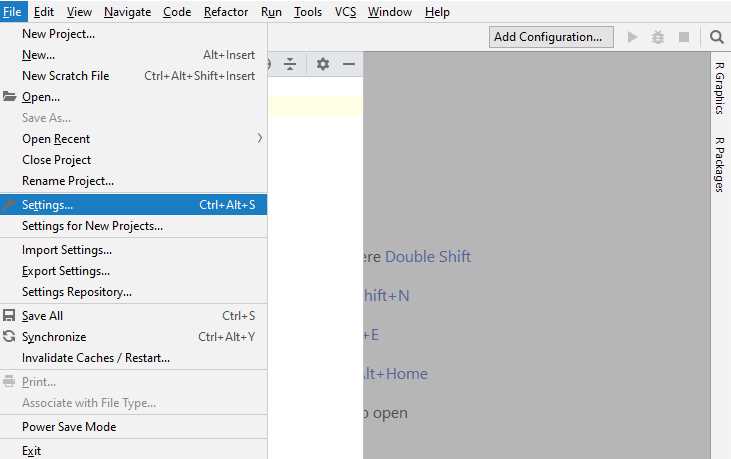Image resolution: width=731 pixels, height=459 pixels.
Task: Open the R Graphics side tab
Action: click(720, 89)
